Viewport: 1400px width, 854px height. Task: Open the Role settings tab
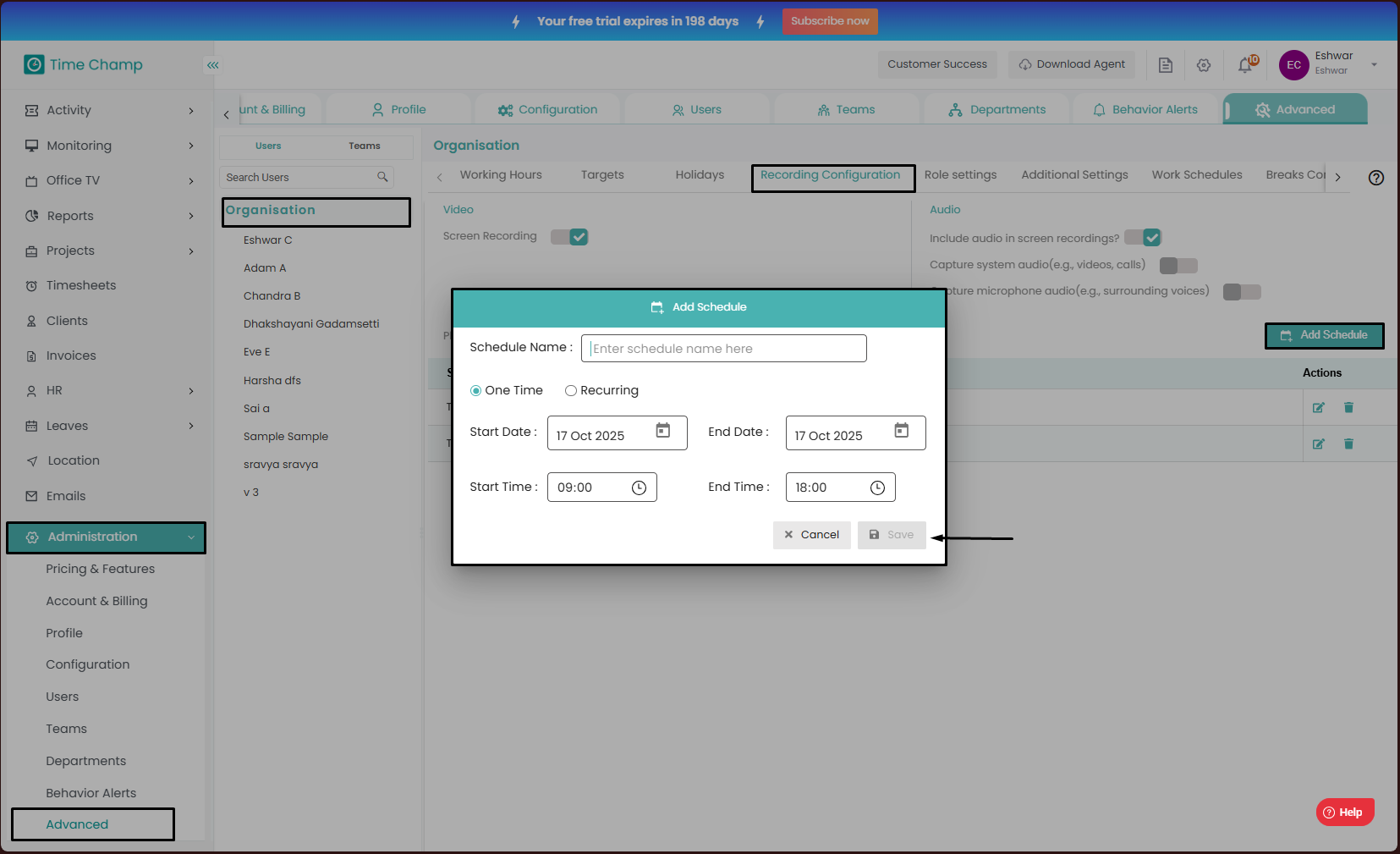pos(960,175)
